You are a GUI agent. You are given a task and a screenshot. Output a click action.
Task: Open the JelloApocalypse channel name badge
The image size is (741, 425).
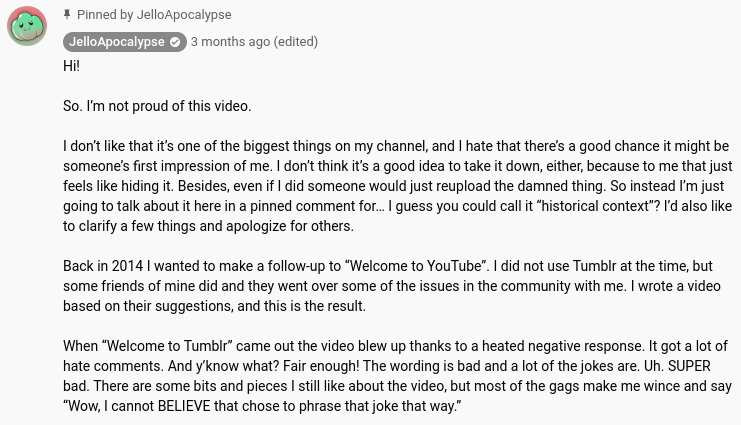[117, 42]
